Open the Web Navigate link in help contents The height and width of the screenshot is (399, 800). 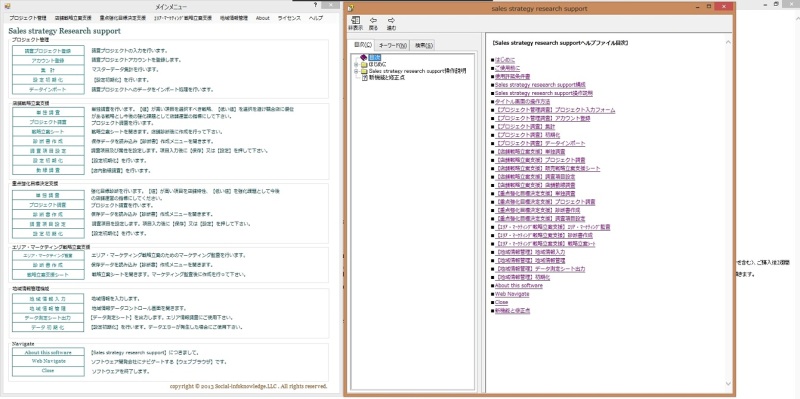512,294
